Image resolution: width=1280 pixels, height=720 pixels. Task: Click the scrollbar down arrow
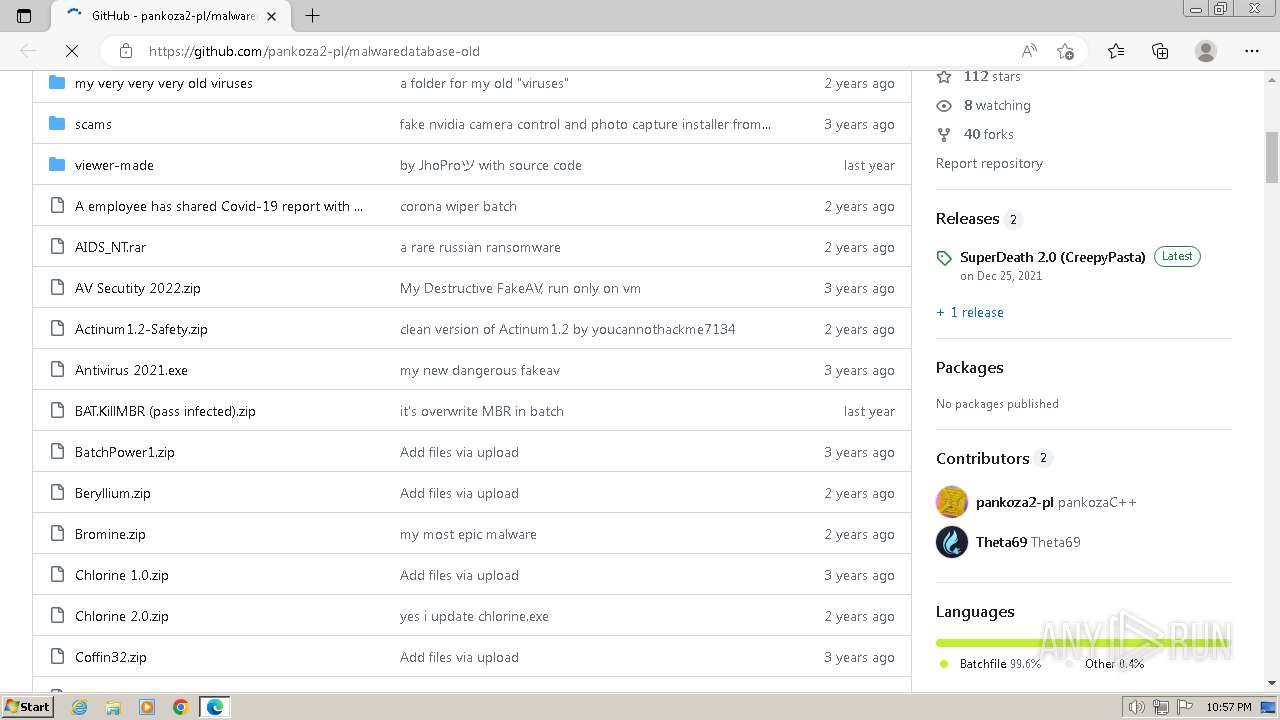pyautogui.click(x=1272, y=683)
